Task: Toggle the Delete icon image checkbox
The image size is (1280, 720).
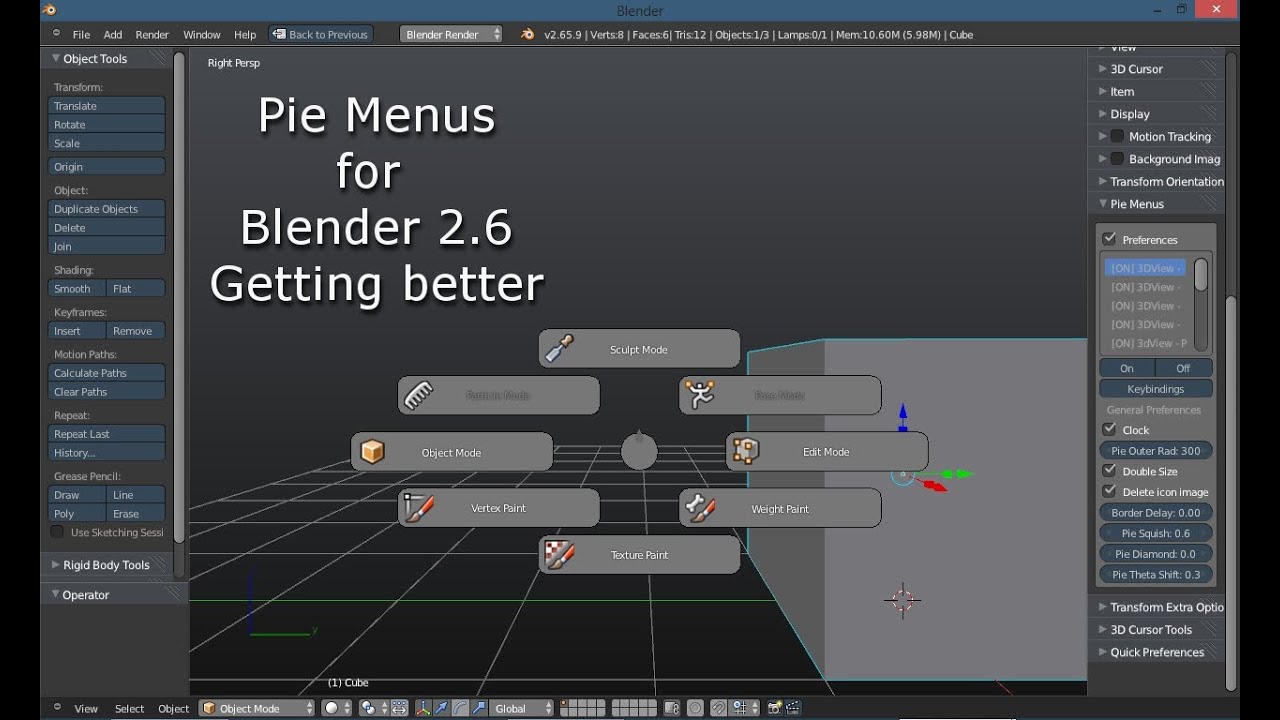Action: pyautogui.click(x=1109, y=492)
